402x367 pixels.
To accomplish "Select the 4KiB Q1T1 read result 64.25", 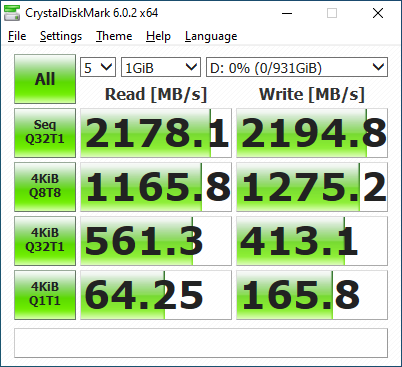I will (156, 295).
